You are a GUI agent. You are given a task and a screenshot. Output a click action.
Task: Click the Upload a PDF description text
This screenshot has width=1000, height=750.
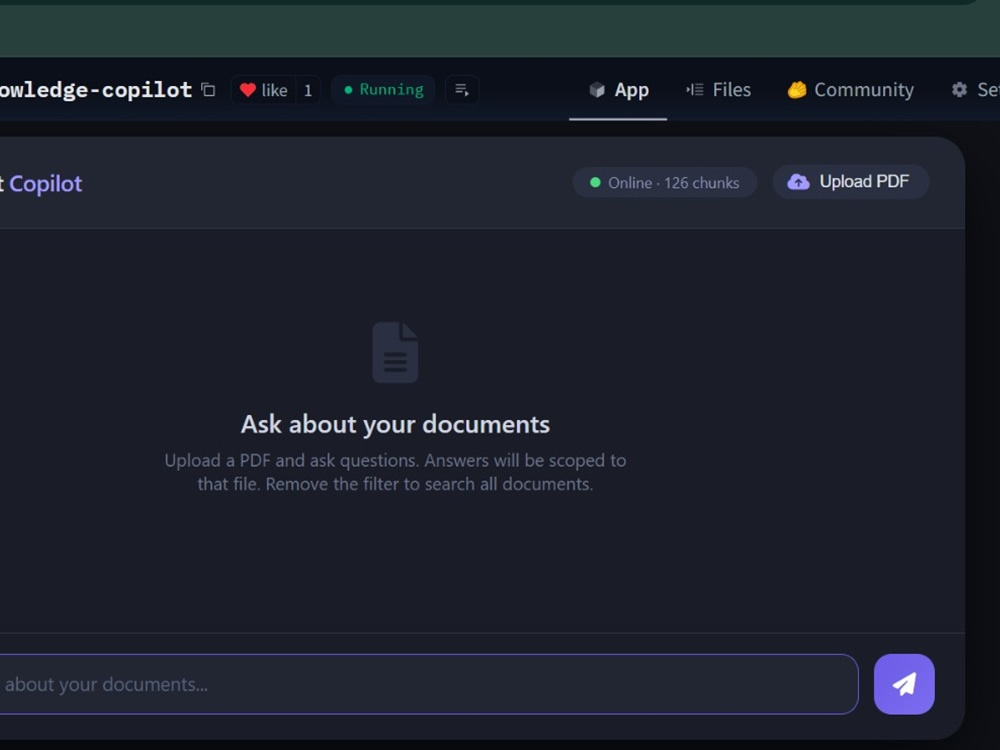(395, 472)
